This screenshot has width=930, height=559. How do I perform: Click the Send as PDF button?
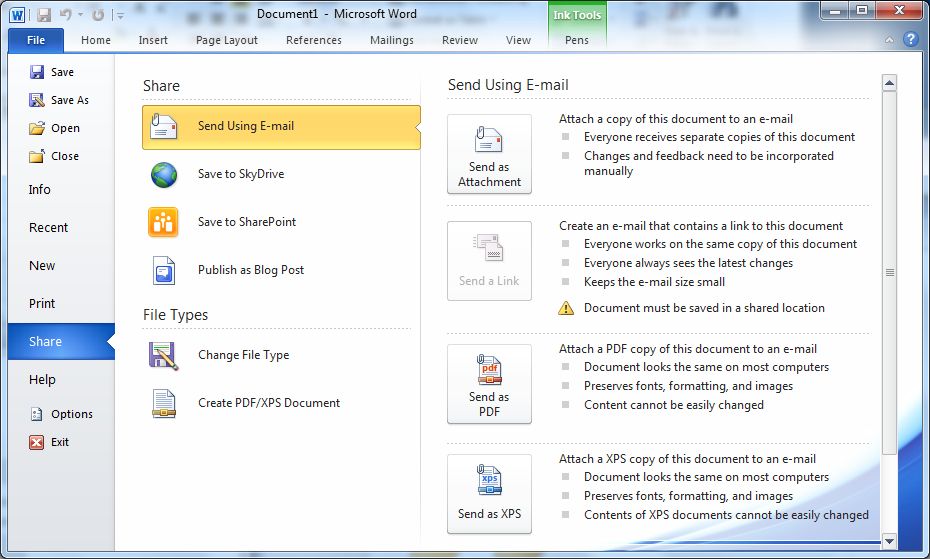point(489,384)
